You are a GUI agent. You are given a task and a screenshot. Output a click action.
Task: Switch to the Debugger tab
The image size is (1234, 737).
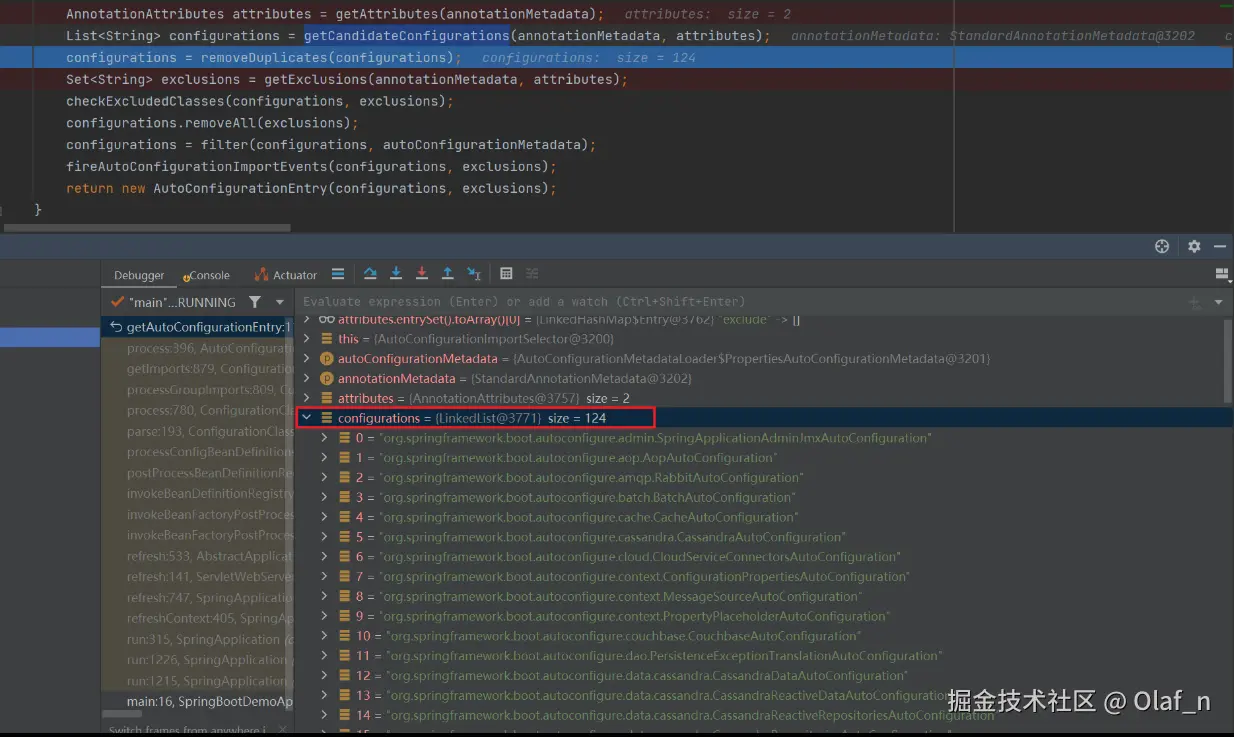139,275
